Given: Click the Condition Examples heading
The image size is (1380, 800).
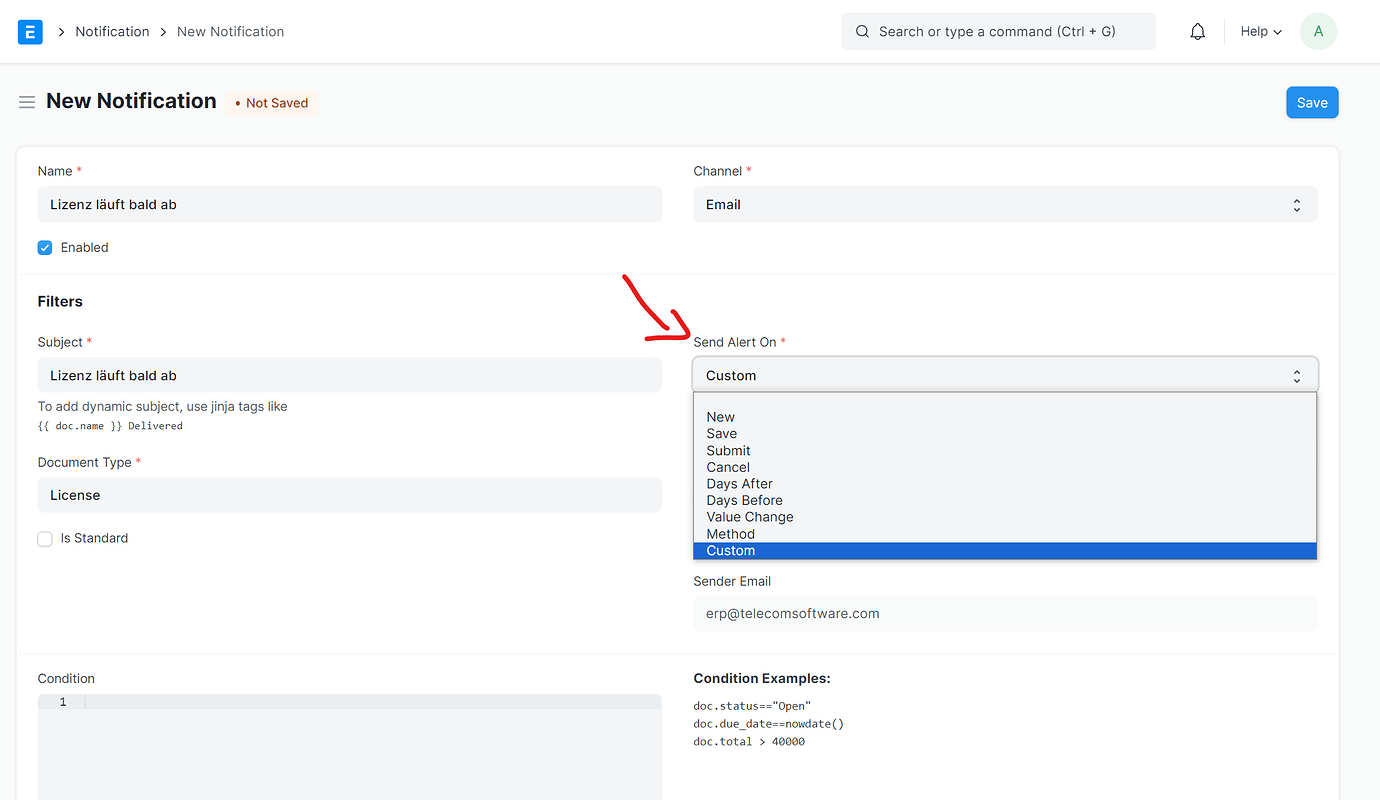Looking at the screenshot, I should pos(762,679).
